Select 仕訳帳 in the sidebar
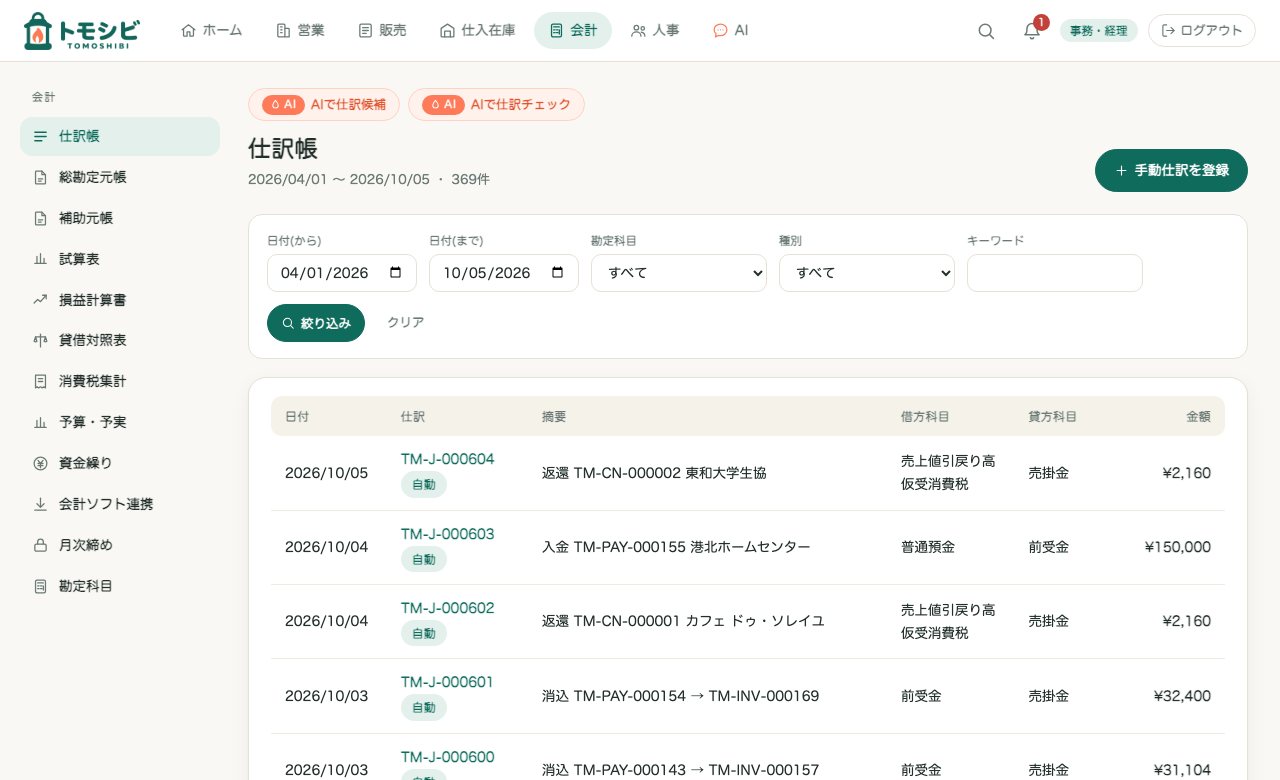 [120, 136]
